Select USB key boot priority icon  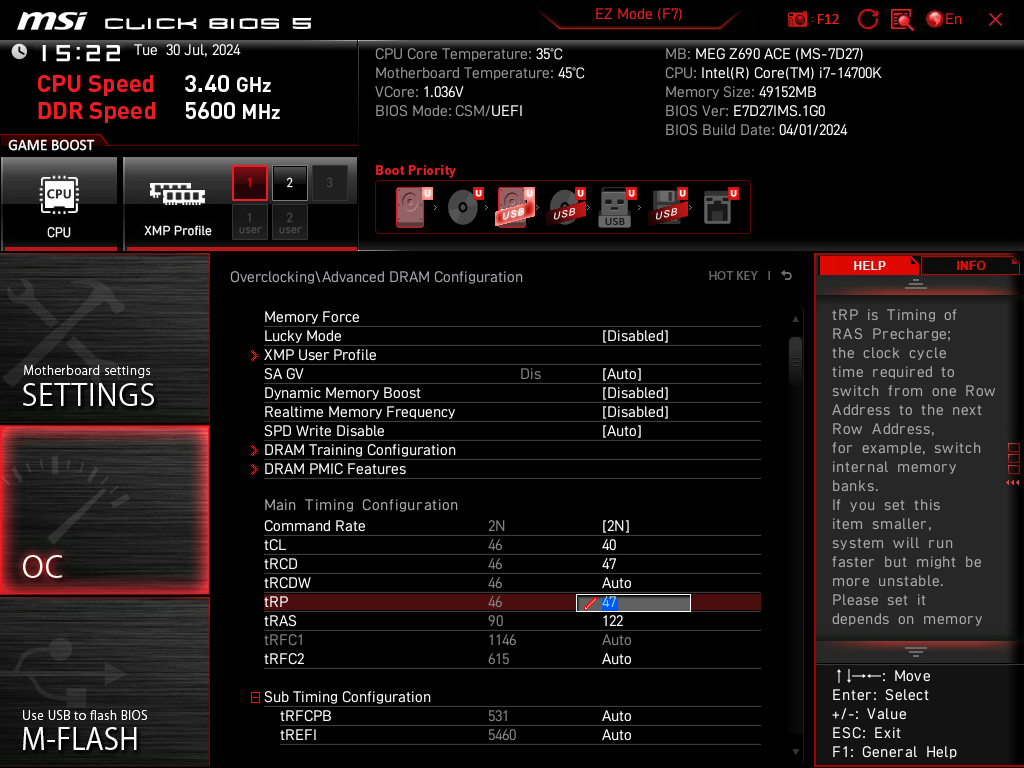616,207
